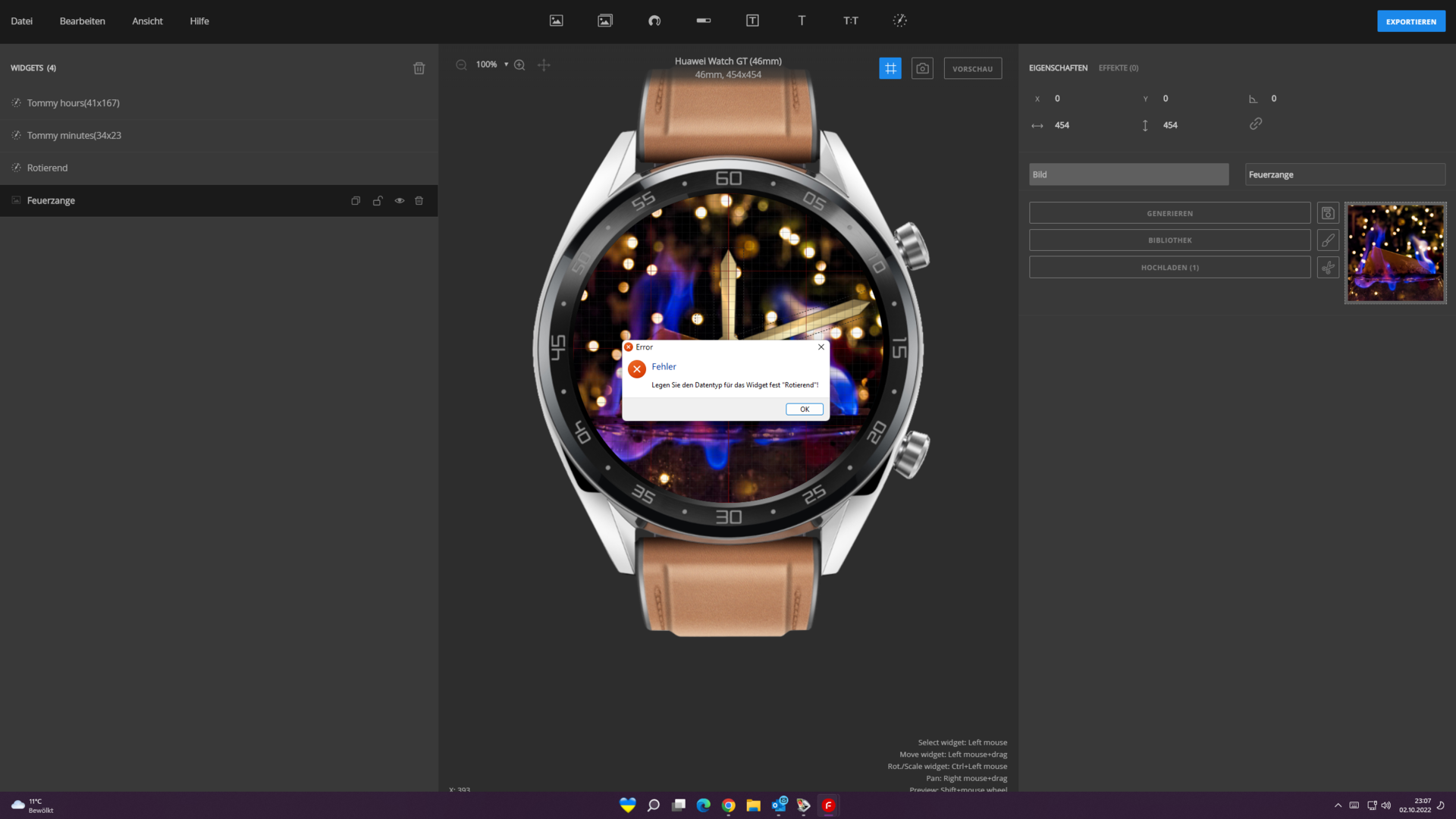The image size is (1456, 819).
Task: Add the T:T digital time widget
Action: click(x=851, y=20)
